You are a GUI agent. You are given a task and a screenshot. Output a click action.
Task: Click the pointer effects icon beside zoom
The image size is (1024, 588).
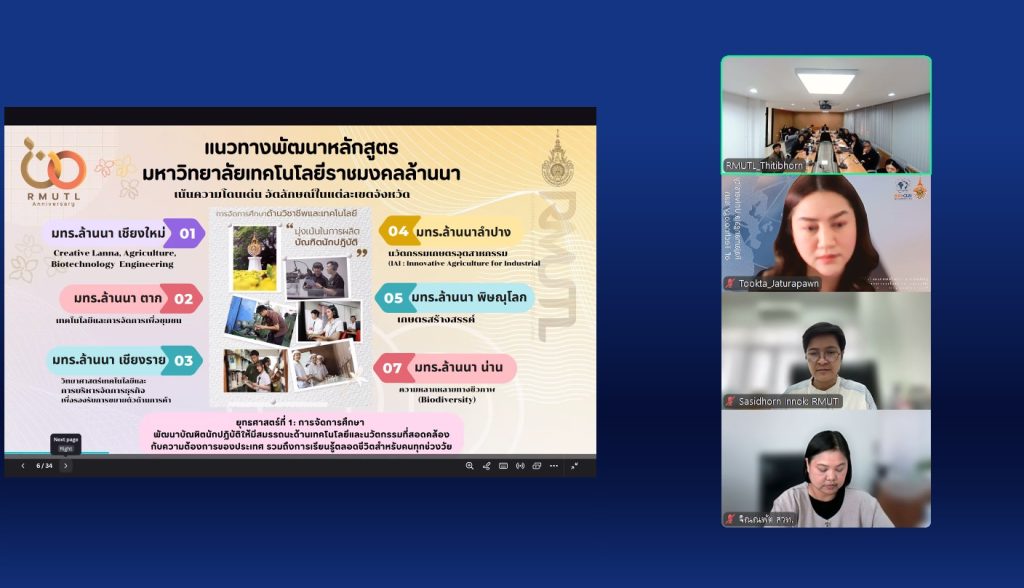pos(486,466)
